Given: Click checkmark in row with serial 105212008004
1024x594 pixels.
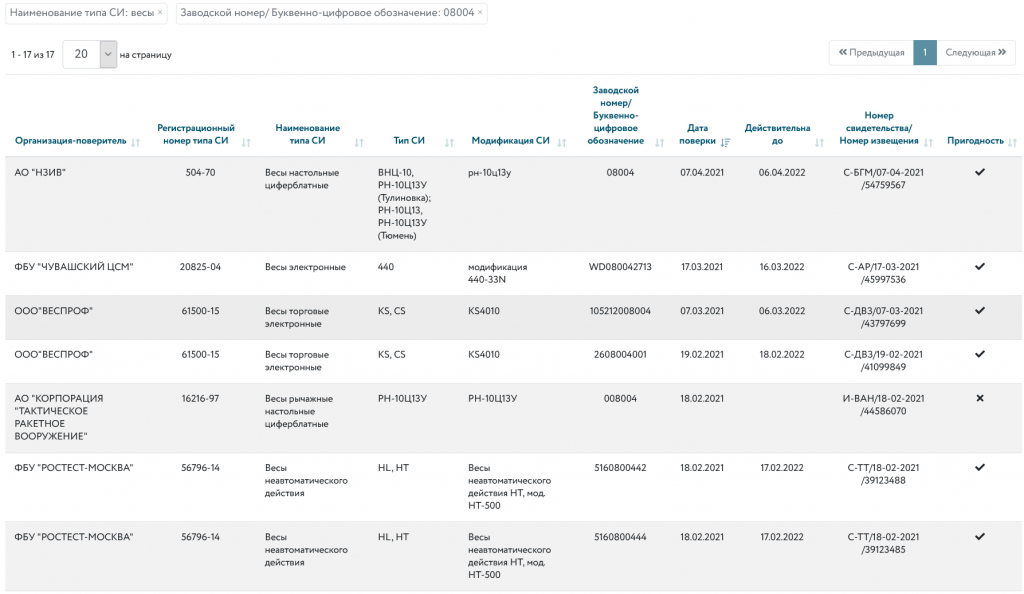Looking at the screenshot, I should point(980,311).
